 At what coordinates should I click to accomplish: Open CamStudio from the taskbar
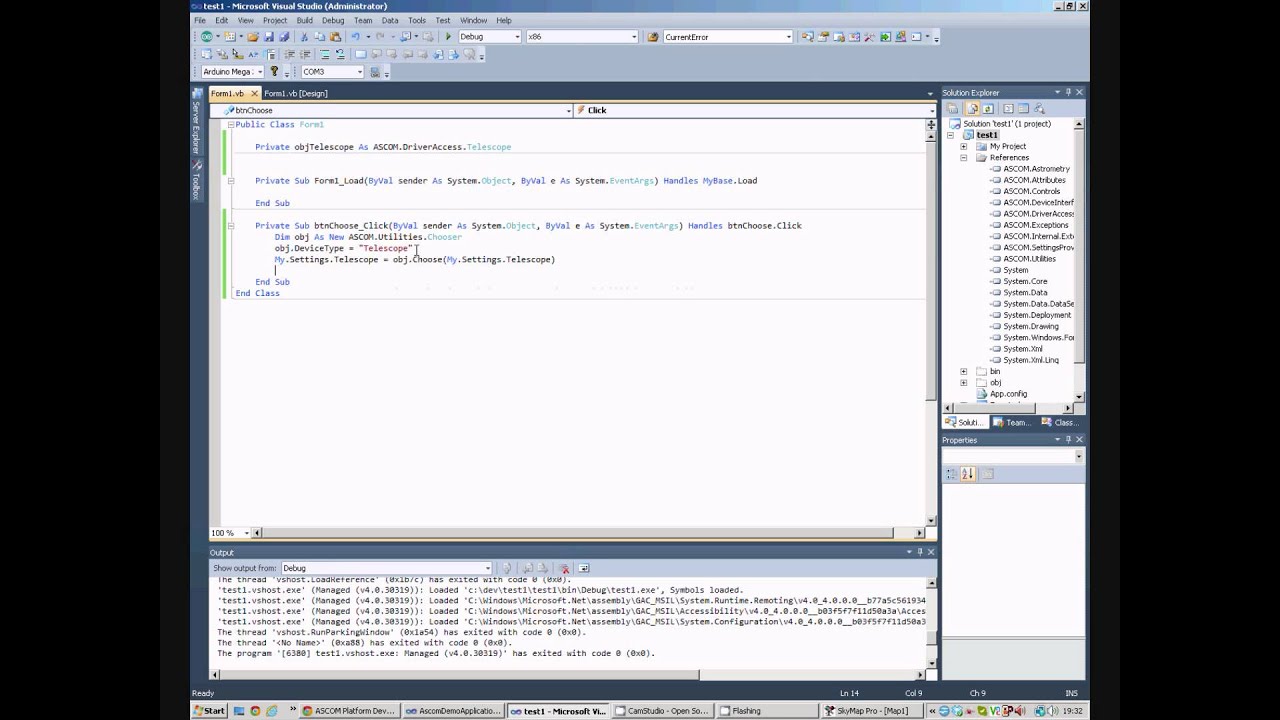click(x=661, y=711)
